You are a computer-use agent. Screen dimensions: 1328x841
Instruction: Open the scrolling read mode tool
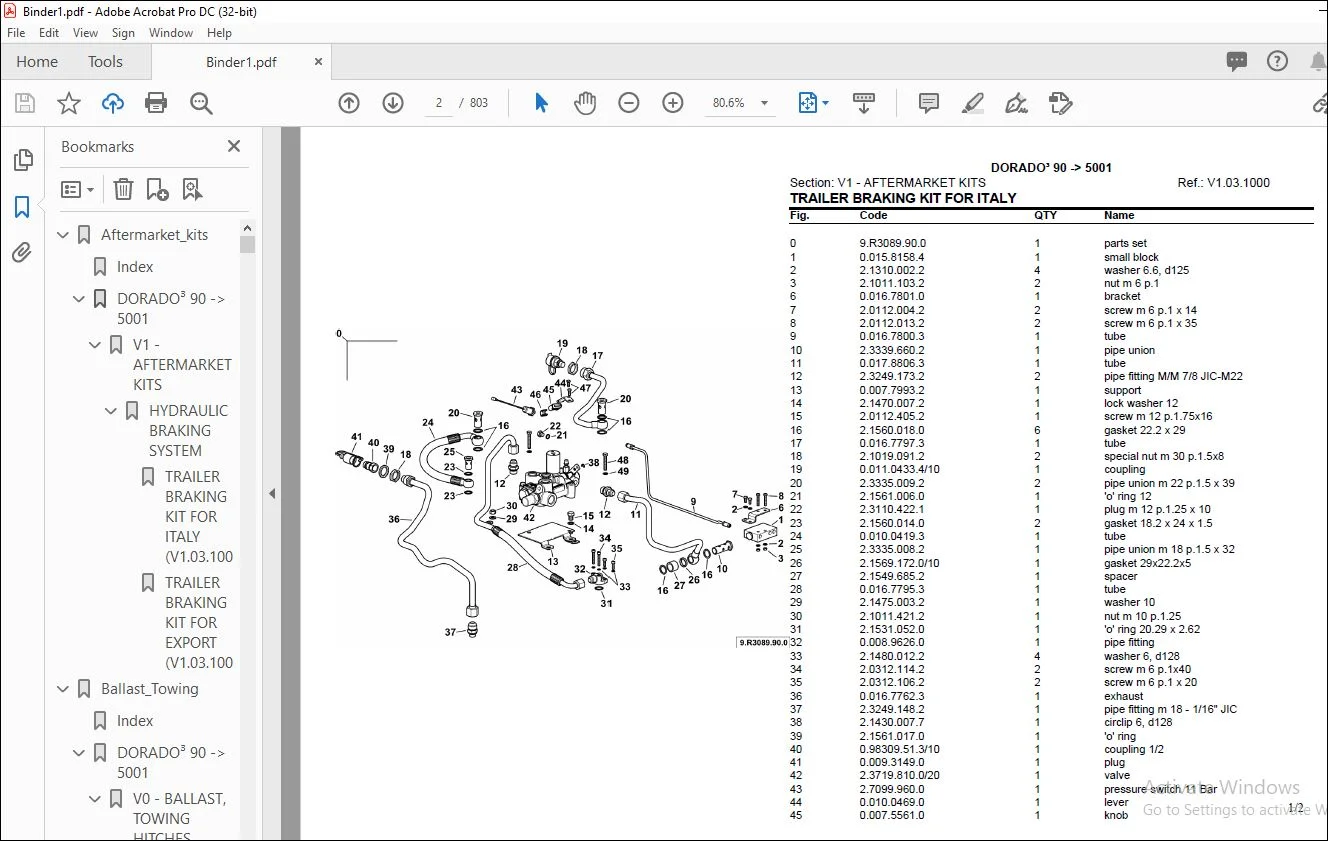(864, 103)
